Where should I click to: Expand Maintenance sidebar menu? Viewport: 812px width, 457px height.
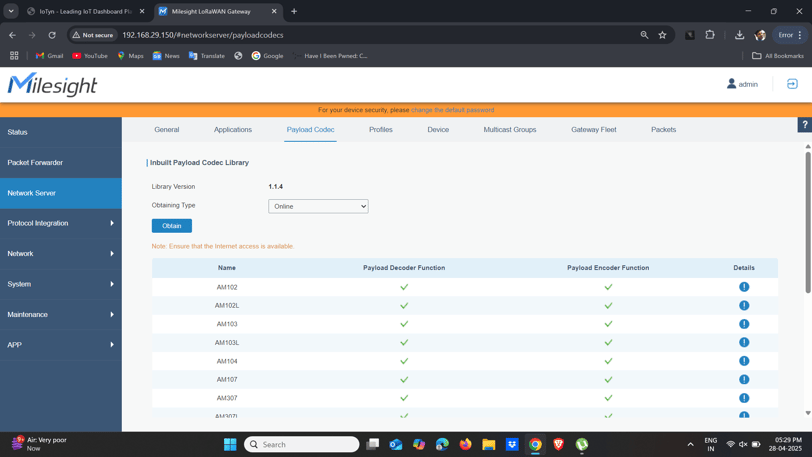pos(61,315)
